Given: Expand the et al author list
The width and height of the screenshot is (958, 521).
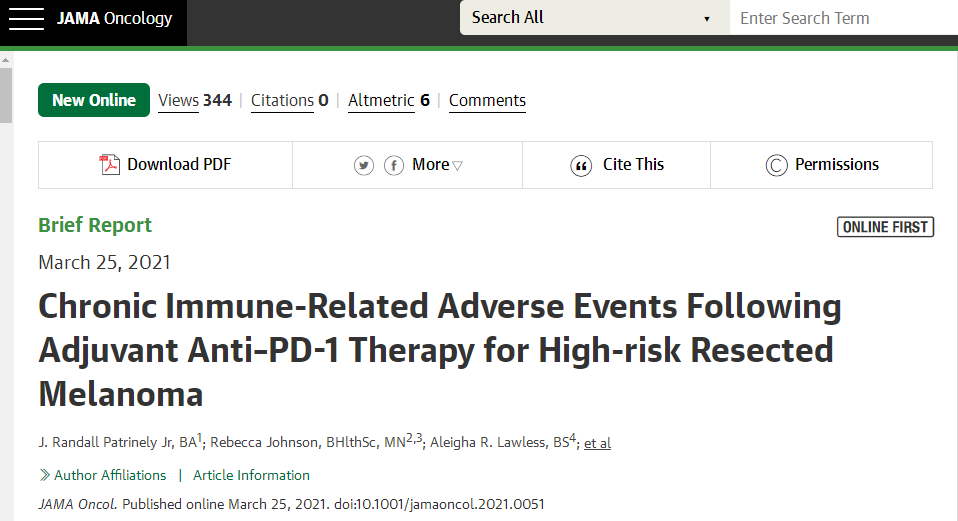Looking at the screenshot, I should click(597, 443).
